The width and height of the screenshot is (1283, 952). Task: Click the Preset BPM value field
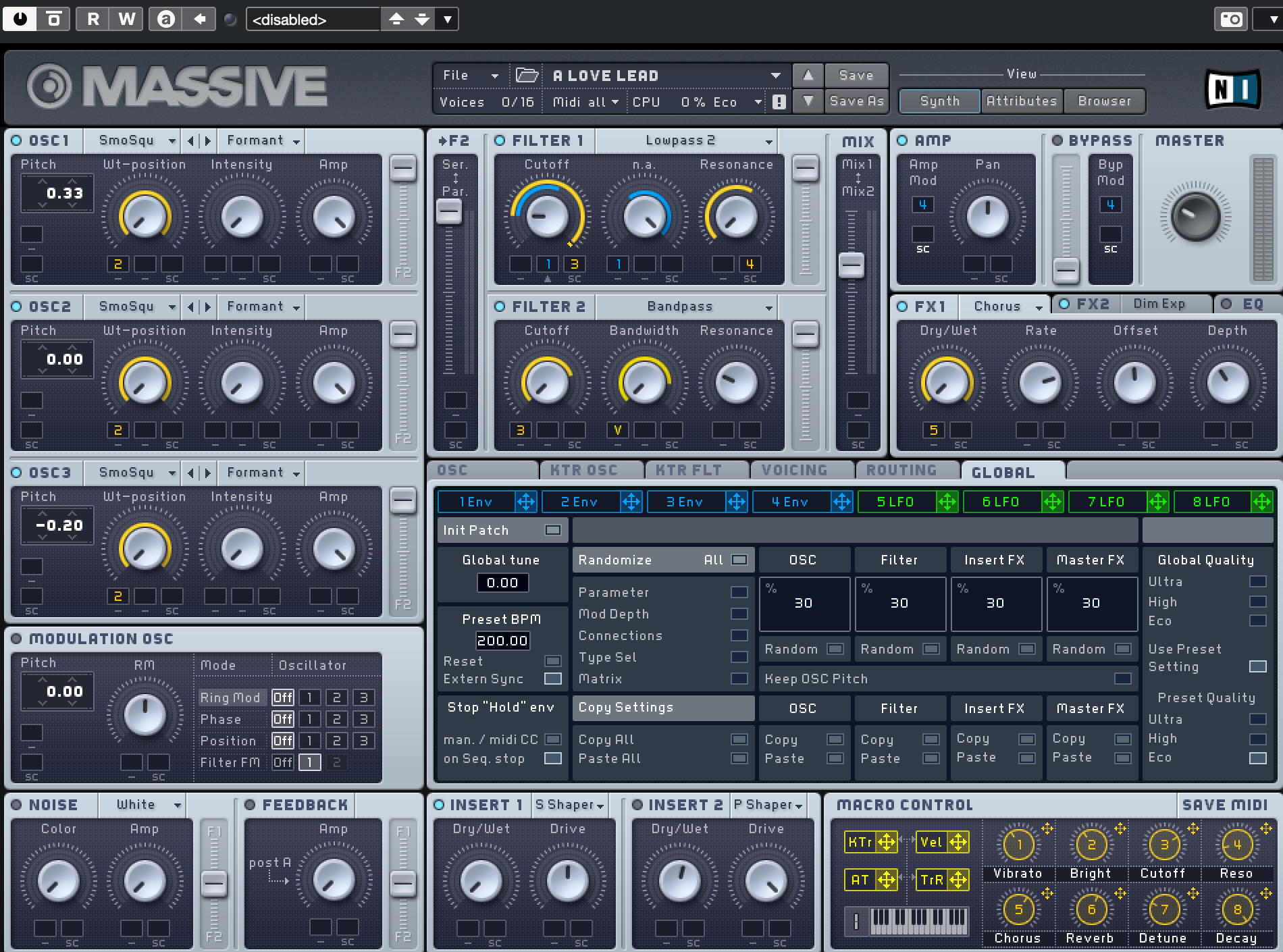[x=502, y=640]
